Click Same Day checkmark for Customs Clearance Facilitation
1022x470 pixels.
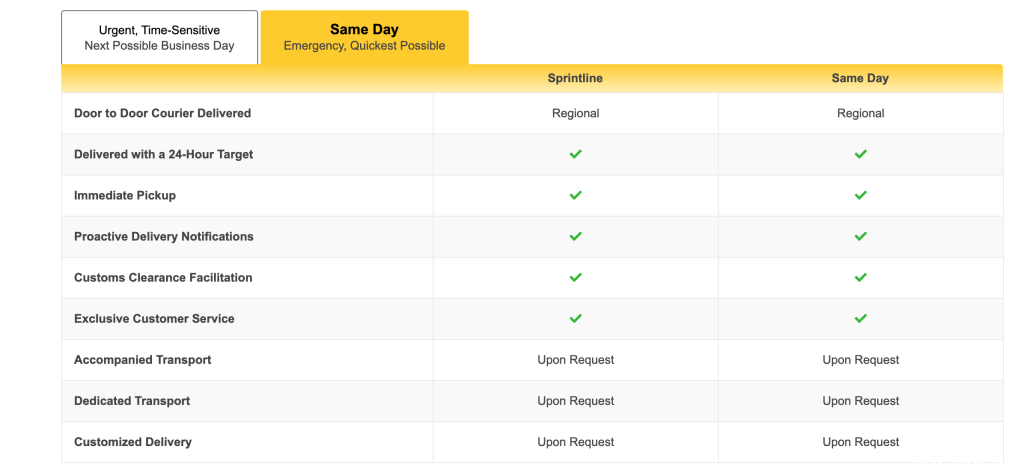pos(860,278)
